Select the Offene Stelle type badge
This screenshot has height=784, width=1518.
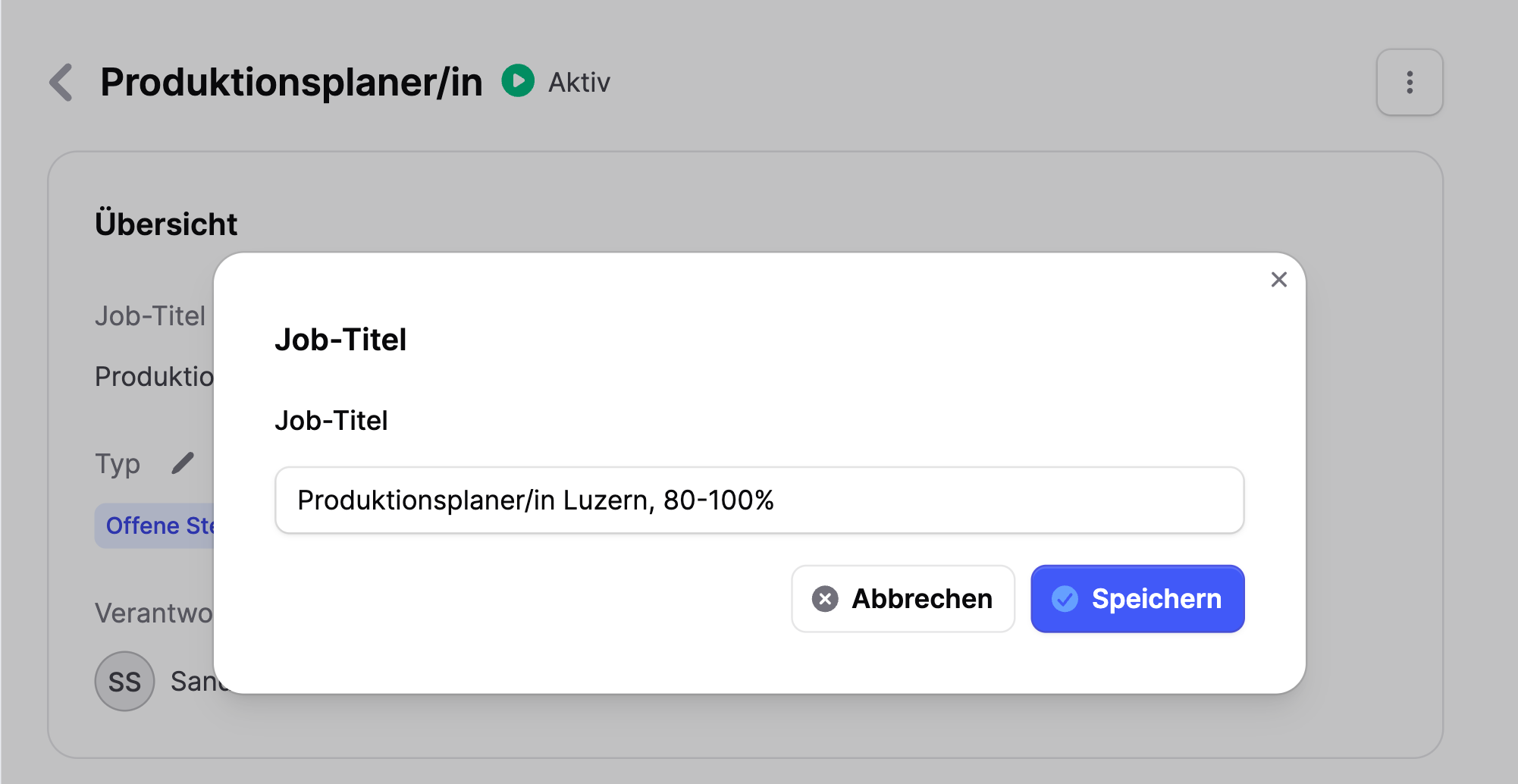point(159,525)
